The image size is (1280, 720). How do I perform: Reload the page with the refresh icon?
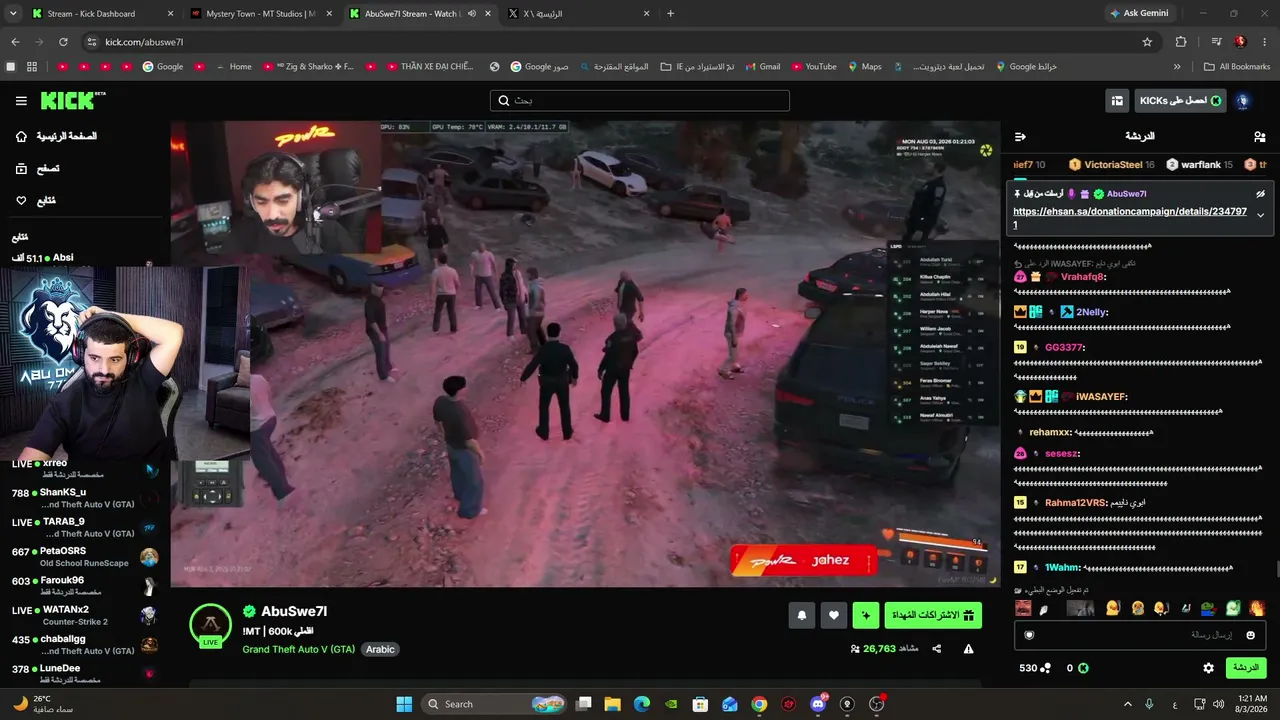coord(63,42)
